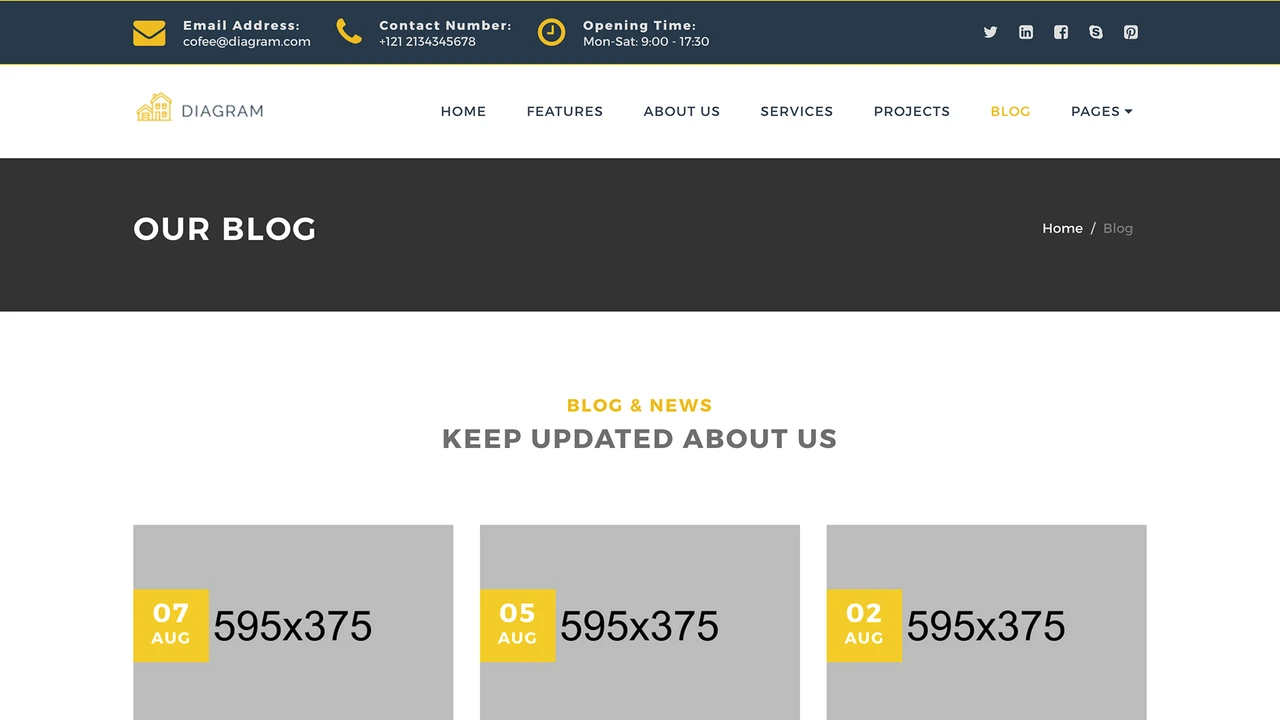Click email address cofee@diagram.com
This screenshot has height=720, width=1280.
click(247, 42)
